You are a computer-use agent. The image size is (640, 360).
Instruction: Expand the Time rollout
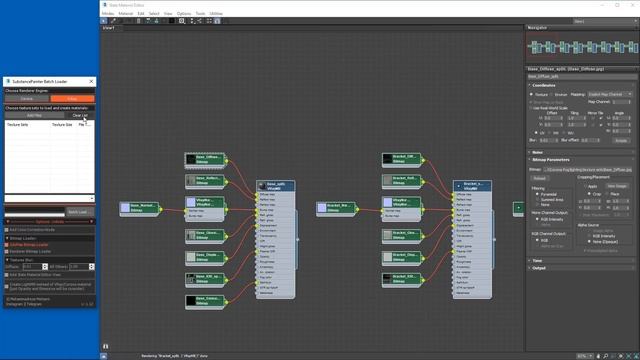tap(537, 260)
